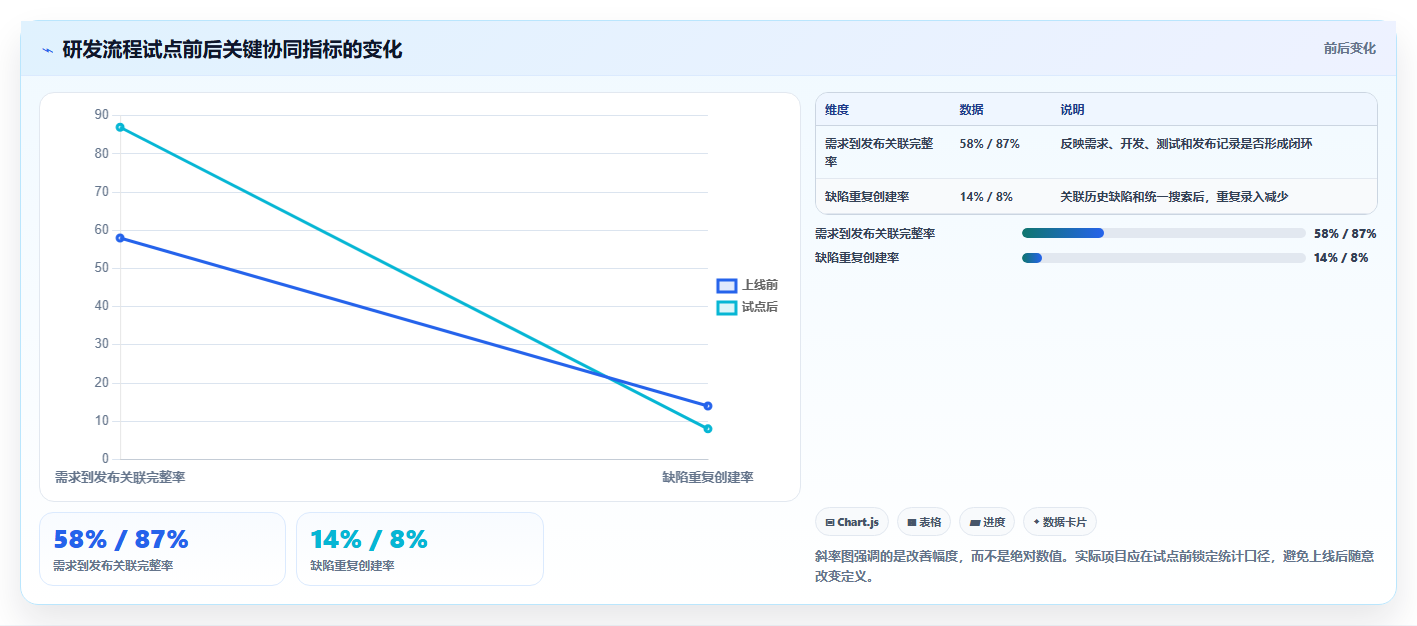This screenshot has height=626, width=1417.
Task: Click the 需求到发布关联完整率 x-axis label
Action: coord(120,478)
